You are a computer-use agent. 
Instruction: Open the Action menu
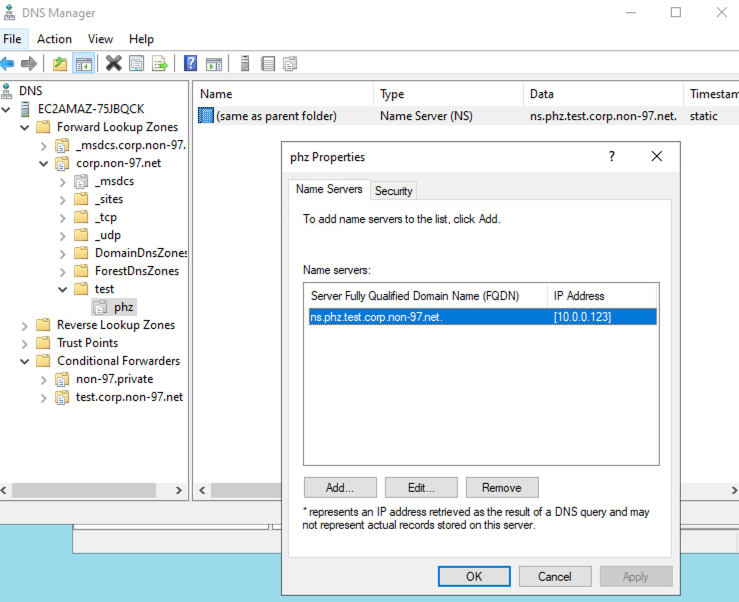pyautogui.click(x=54, y=39)
